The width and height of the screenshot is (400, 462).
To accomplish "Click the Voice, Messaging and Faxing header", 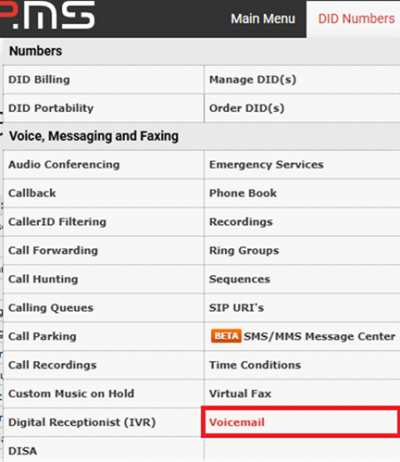I will click(x=94, y=136).
